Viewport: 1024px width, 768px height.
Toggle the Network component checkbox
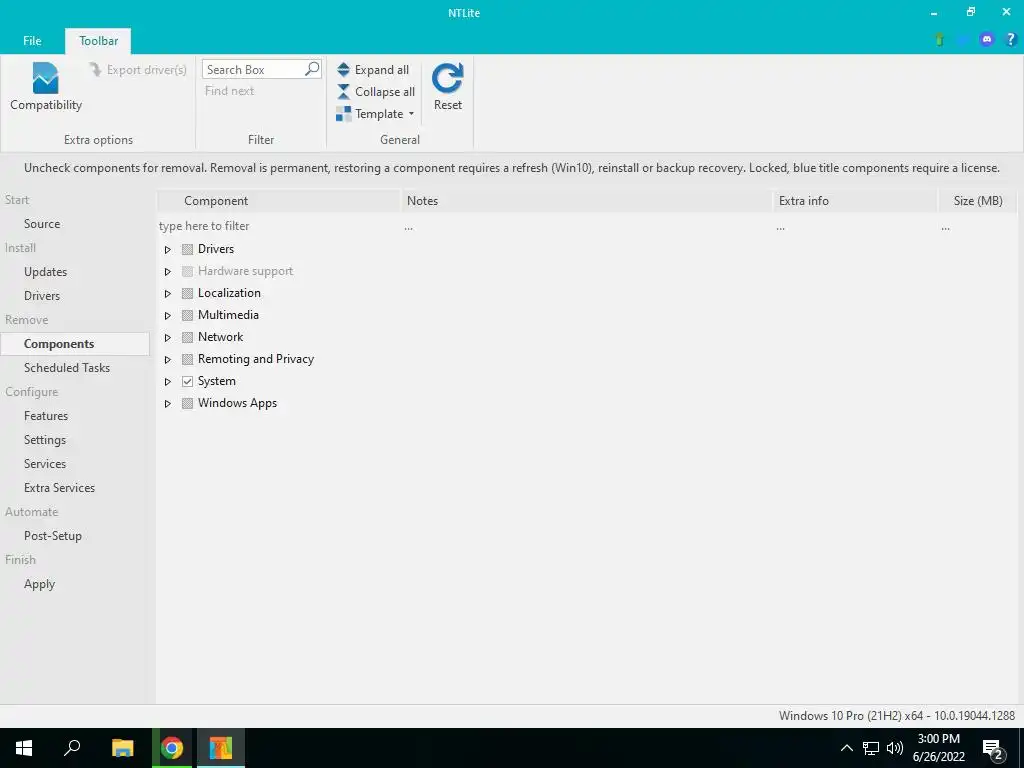[x=187, y=338]
